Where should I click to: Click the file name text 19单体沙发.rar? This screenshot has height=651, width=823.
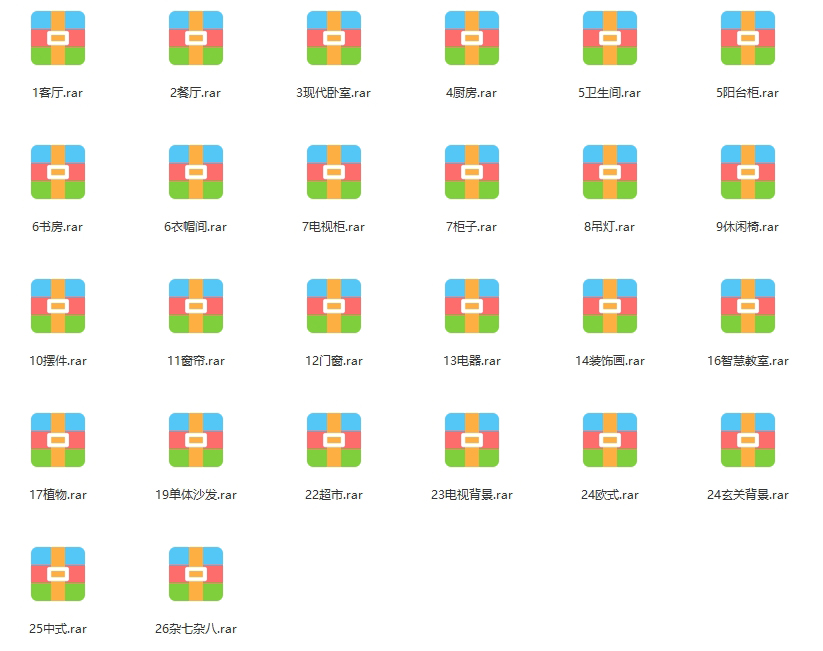click(x=196, y=495)
